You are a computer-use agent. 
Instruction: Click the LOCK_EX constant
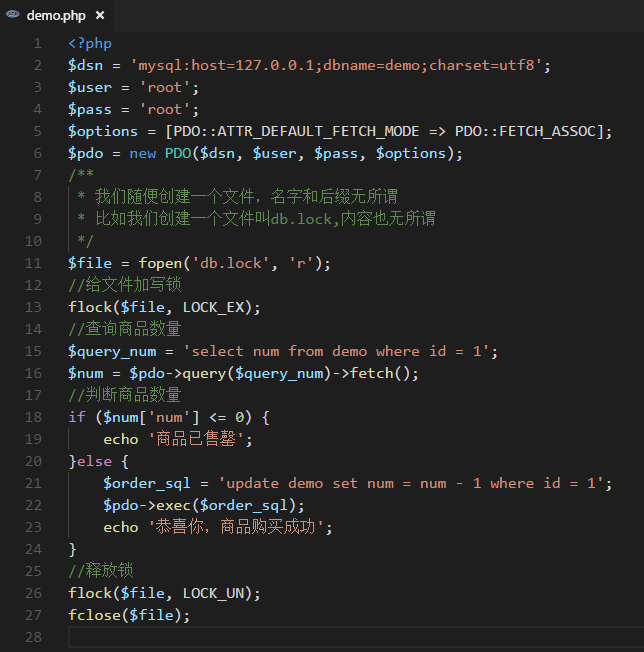[213, 307]
